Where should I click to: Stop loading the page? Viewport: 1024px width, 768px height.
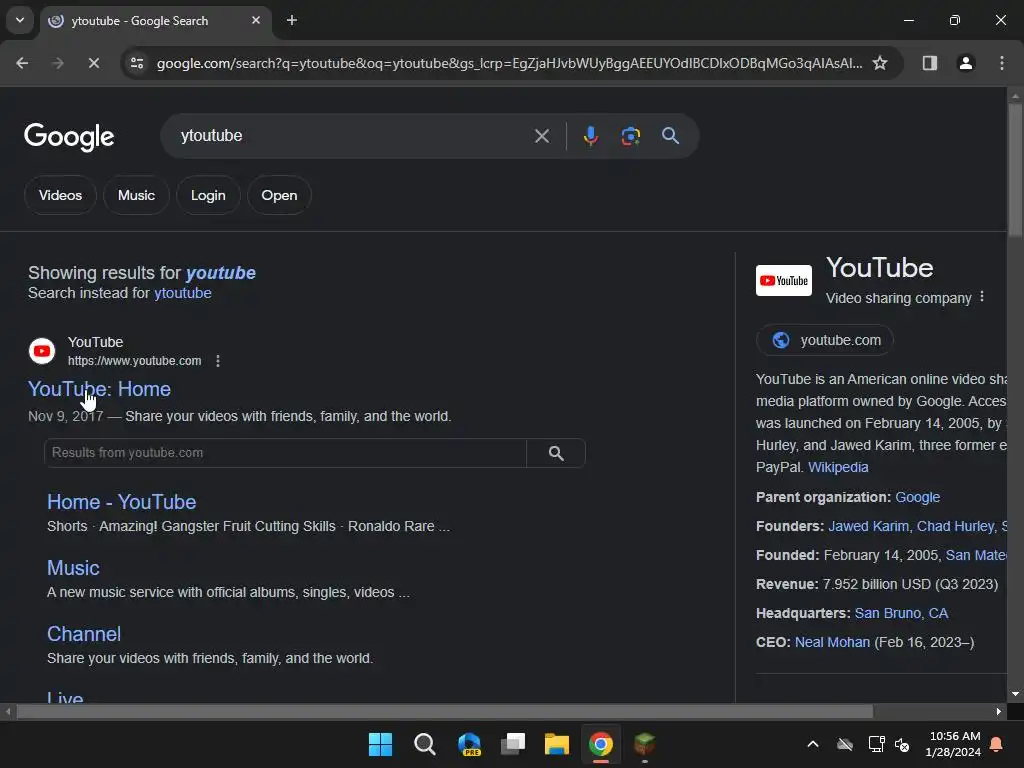click(x=93, y=63)
